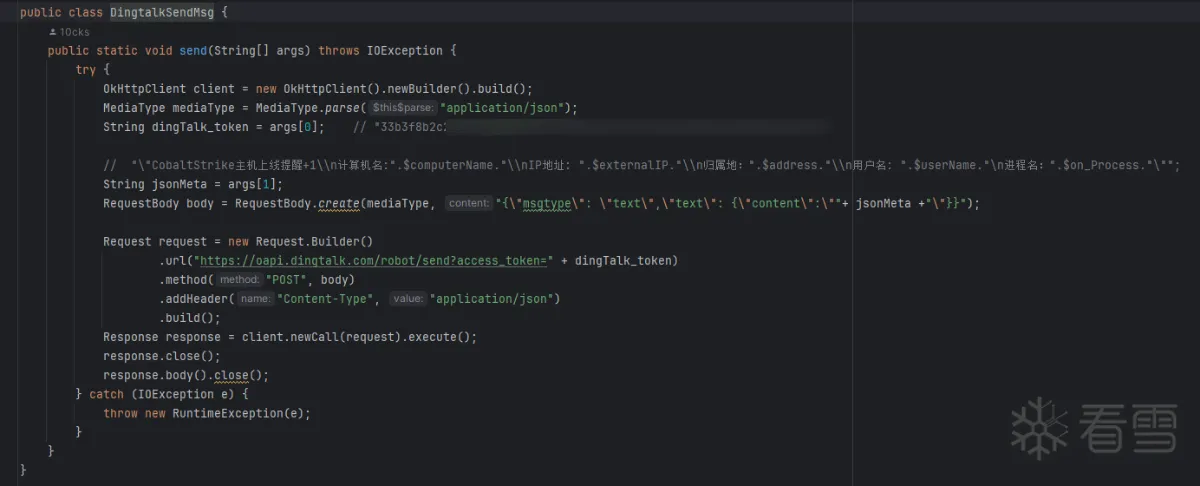The height and width of the screenshot is (486, 1200).
Task: Click the name: inlay hint
Action: (256, 298)
